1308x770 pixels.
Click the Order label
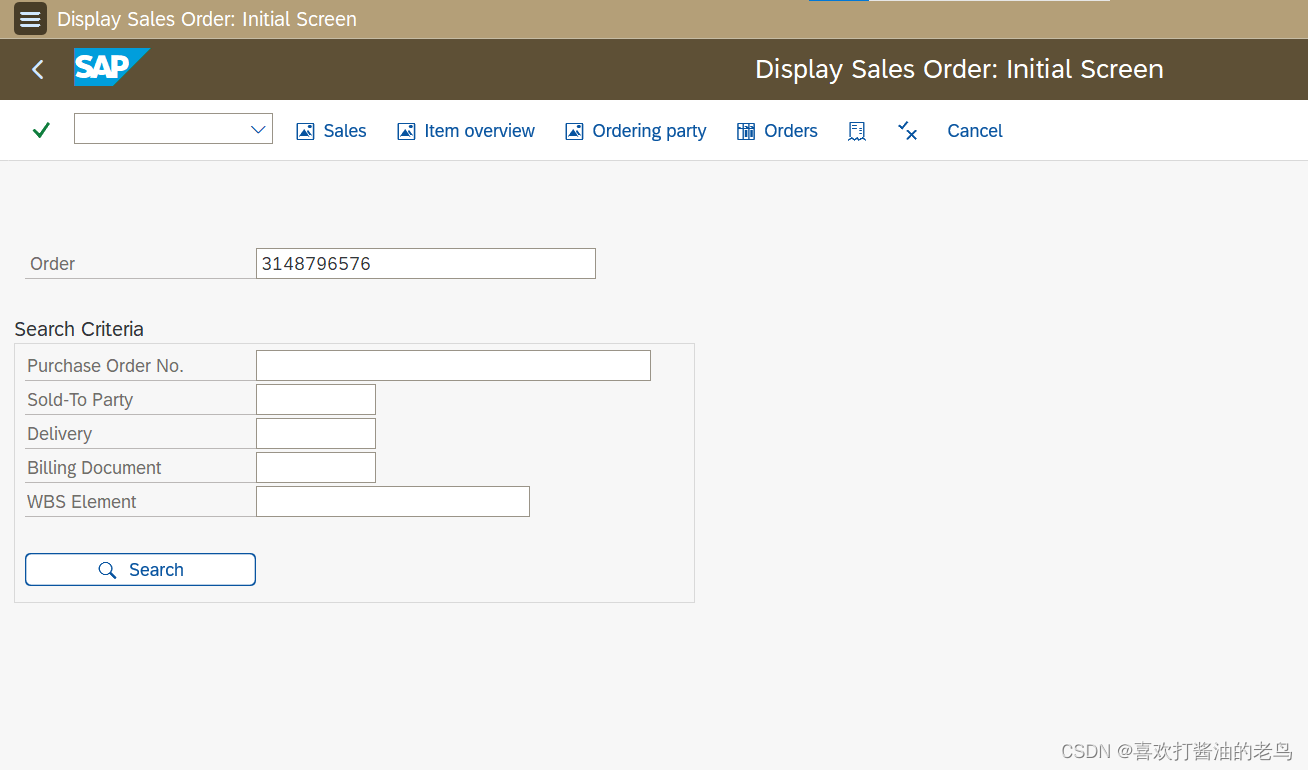point(53,264)
